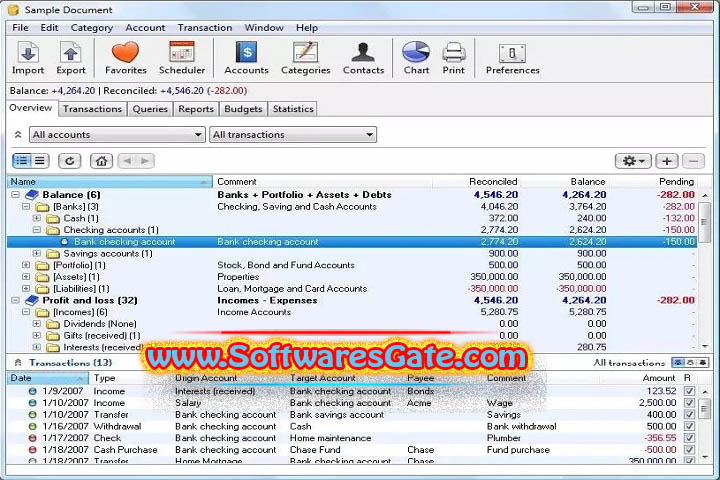The width and height of the screenshot is (720, 480).
Task: Switch to the Budgets tab
Action: 243,109
